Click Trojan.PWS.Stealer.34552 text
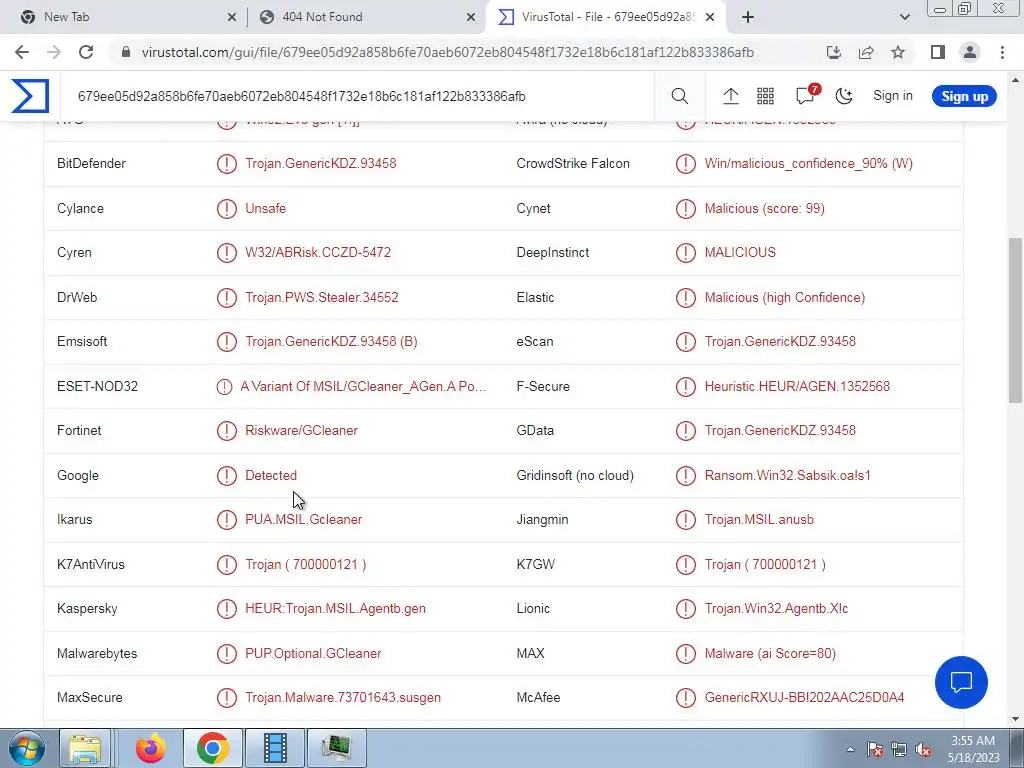The image size is (1024, 768). pos(321,297)
